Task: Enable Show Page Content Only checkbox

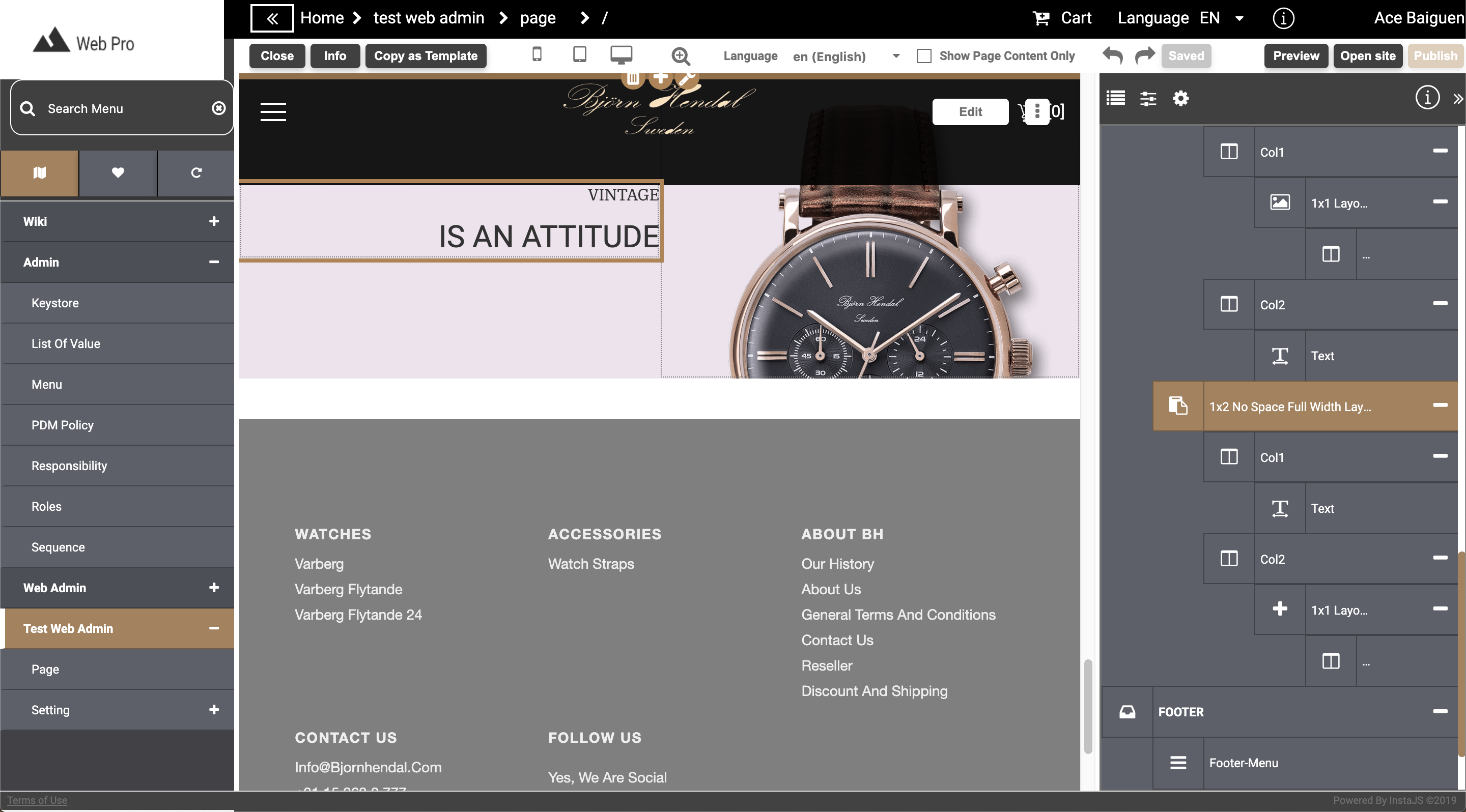Action: [x=924, y=56]
